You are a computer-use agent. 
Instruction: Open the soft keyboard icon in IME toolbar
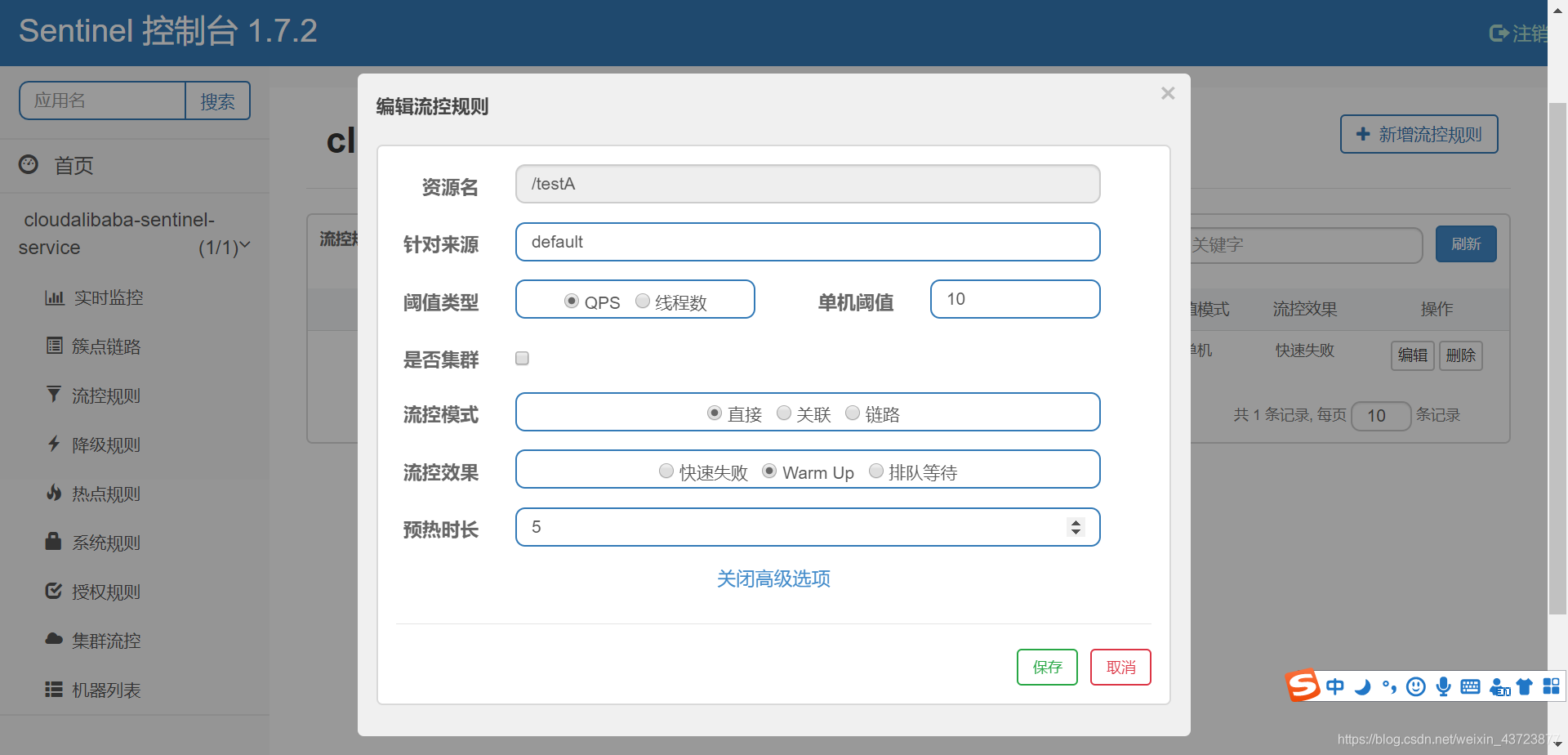(1470, 686)
